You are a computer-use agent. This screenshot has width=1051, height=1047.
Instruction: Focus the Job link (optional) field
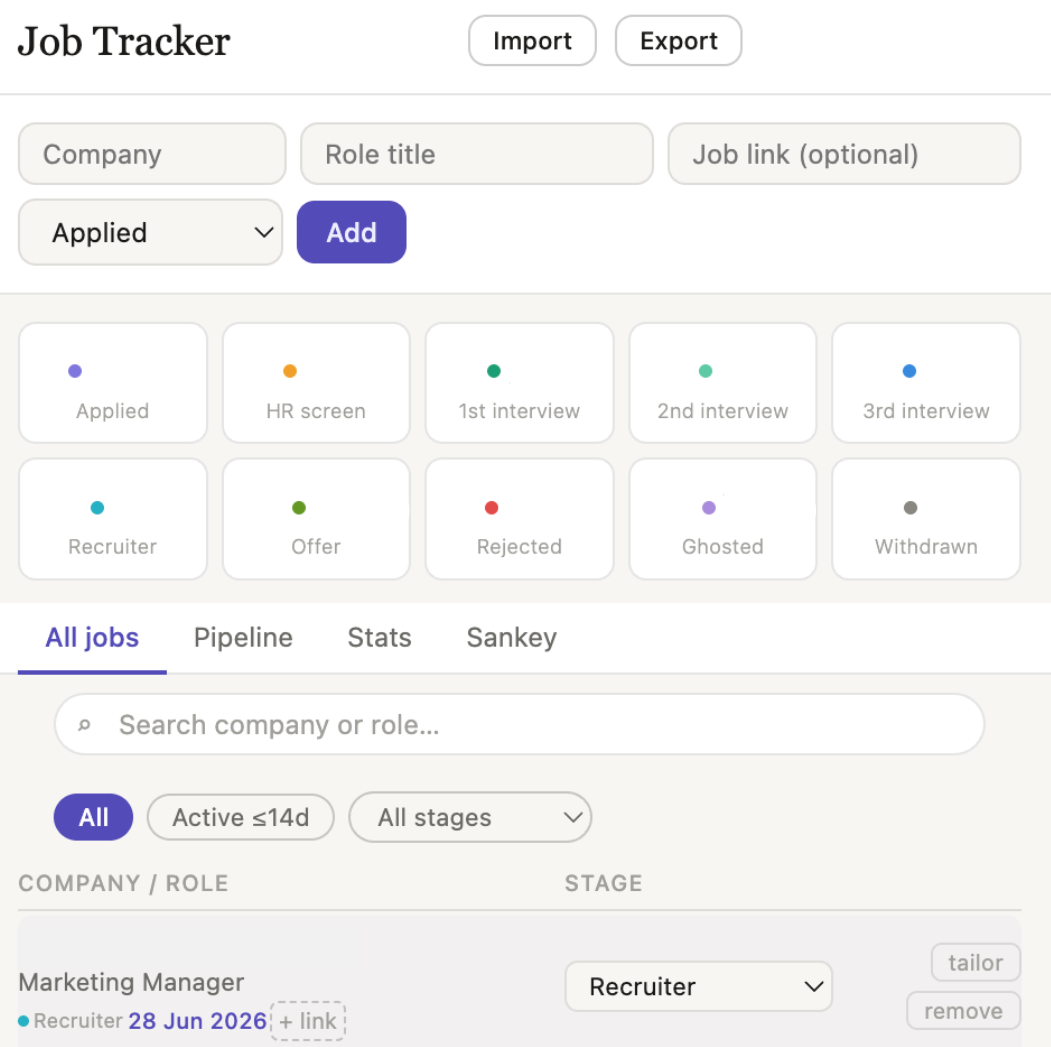844,154
